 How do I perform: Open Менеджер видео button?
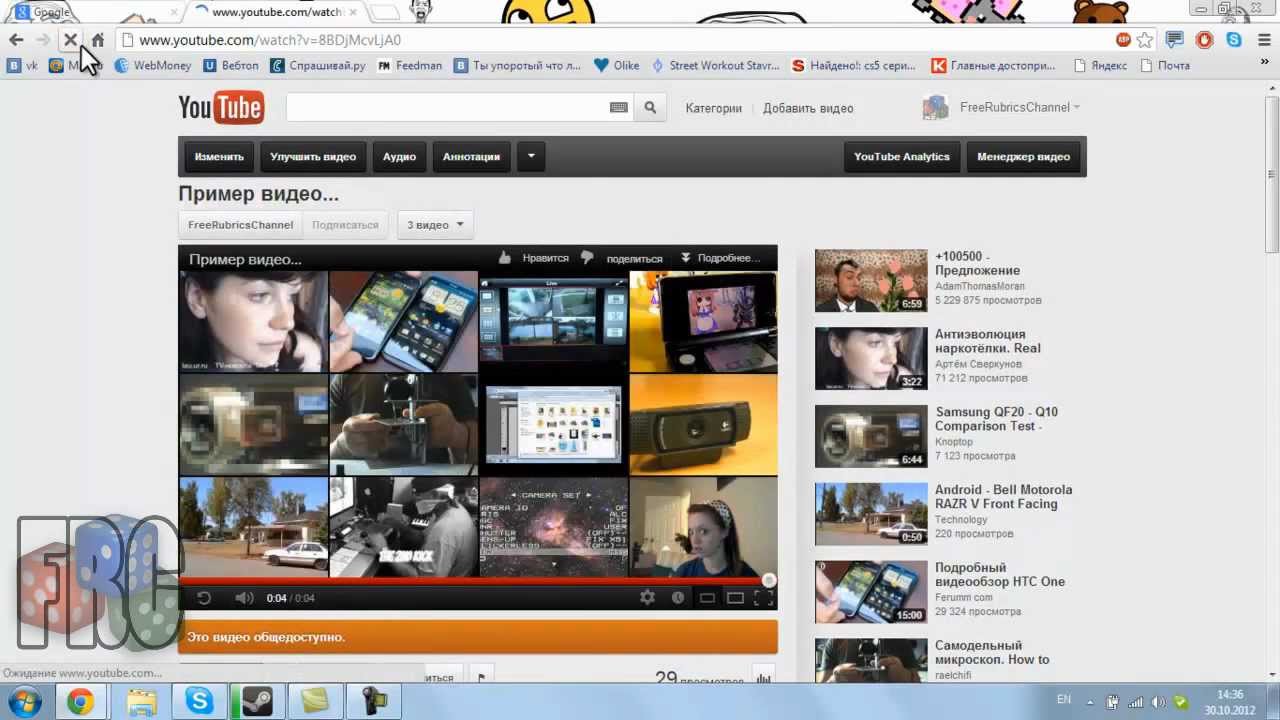(x=1024, y=157)
